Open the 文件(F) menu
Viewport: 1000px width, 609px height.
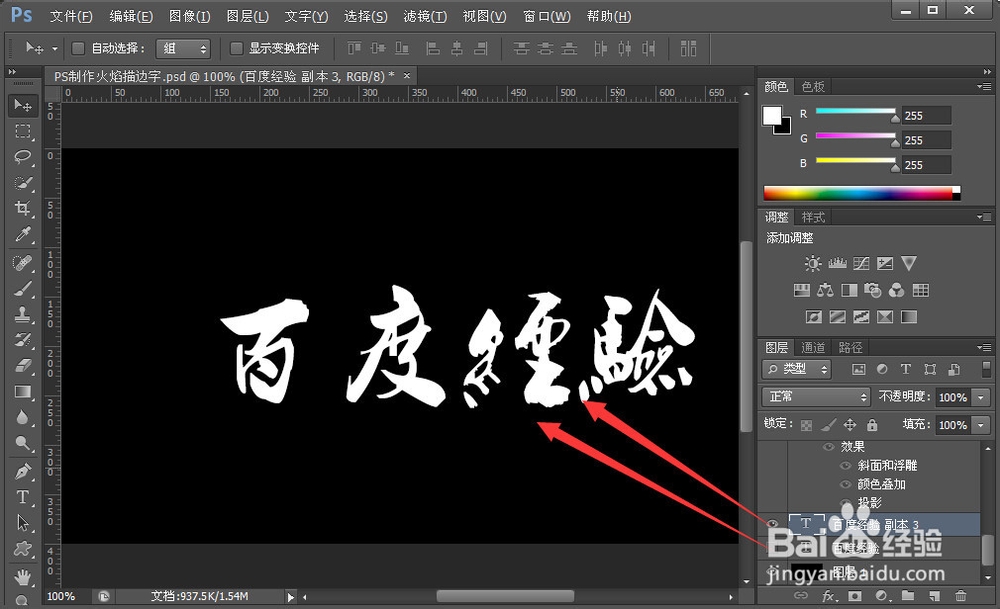click(x=71, y=17)
